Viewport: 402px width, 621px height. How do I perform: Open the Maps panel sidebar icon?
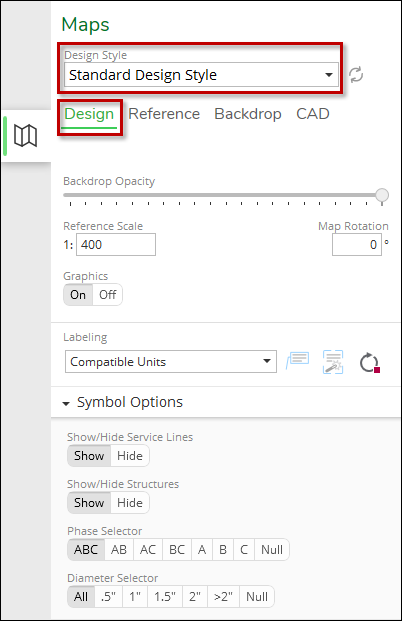(26, 136)
